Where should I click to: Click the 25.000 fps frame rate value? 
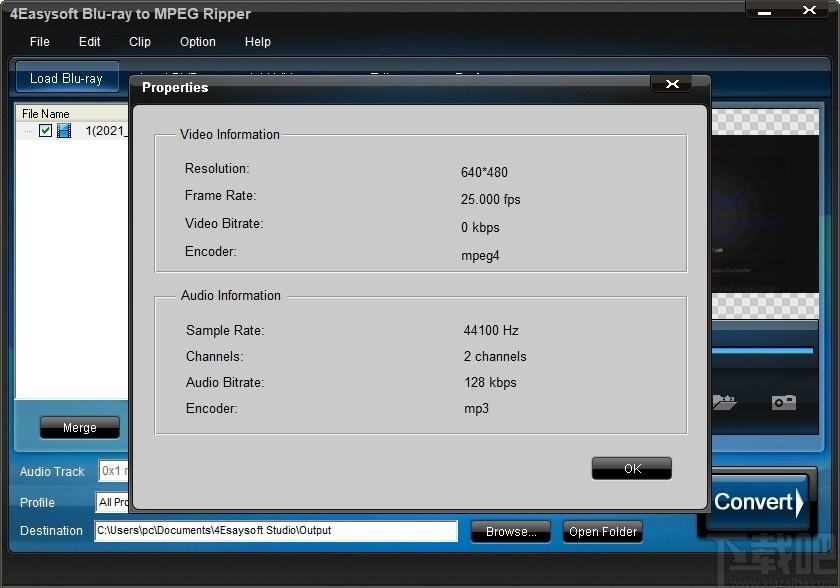491,199
